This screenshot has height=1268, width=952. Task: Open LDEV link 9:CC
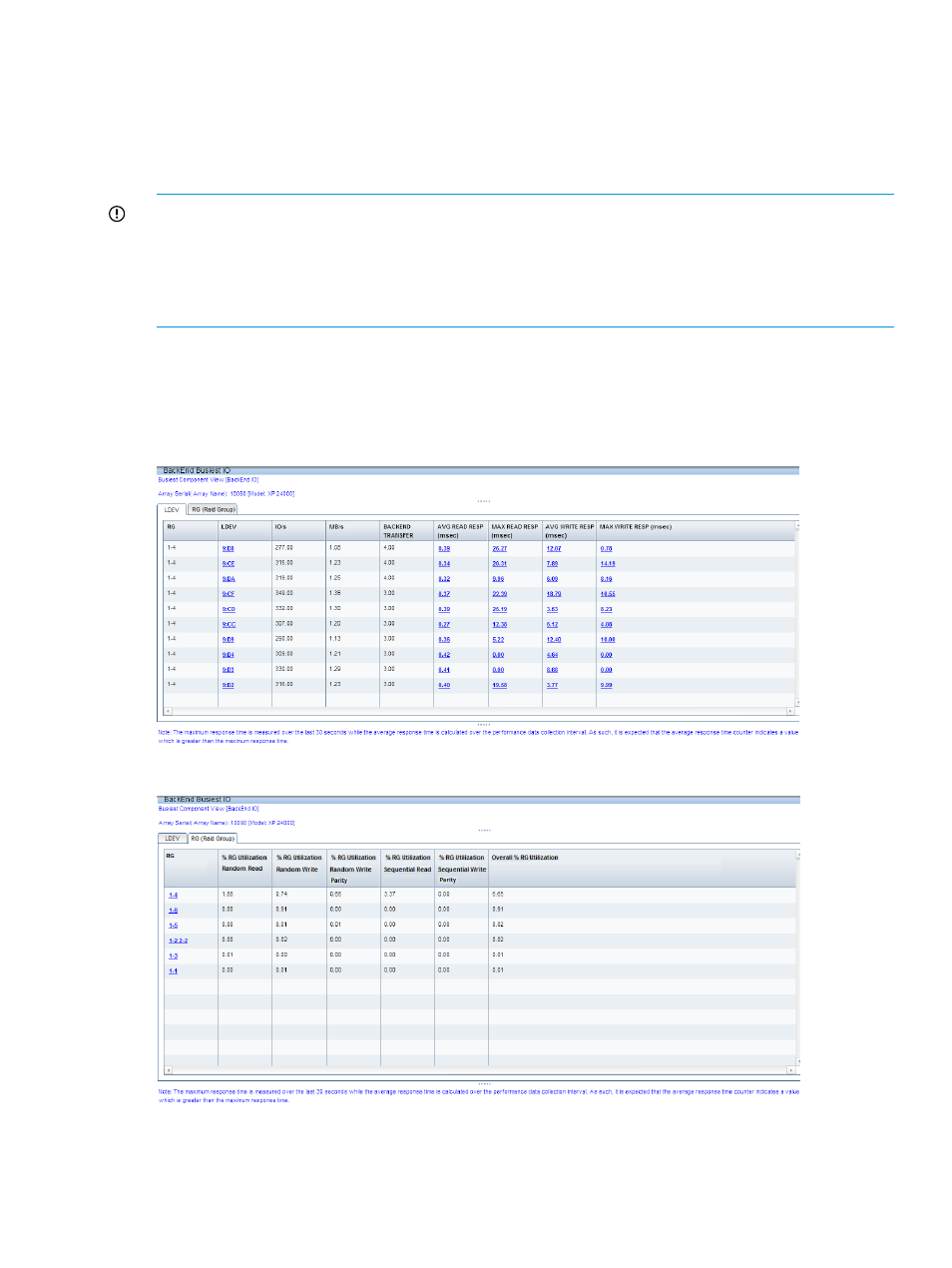tap(229, 625)
